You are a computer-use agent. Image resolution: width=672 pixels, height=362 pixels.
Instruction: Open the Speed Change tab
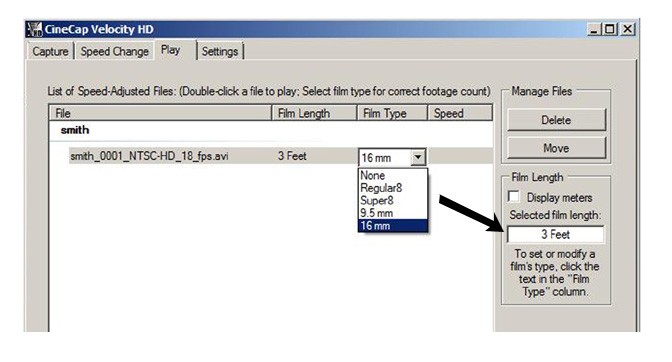pyautogui.click(x=114, y=51)
